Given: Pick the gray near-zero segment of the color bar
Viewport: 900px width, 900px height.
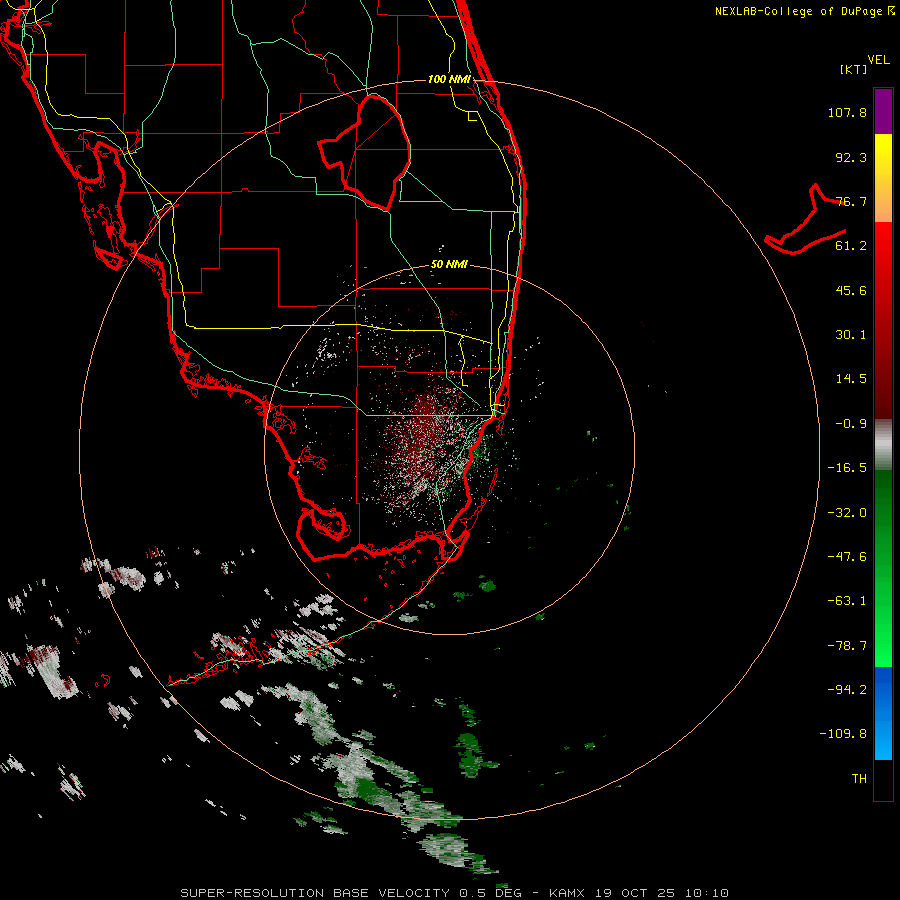Looking at the screenshot, I should click(x=883, y=445).
